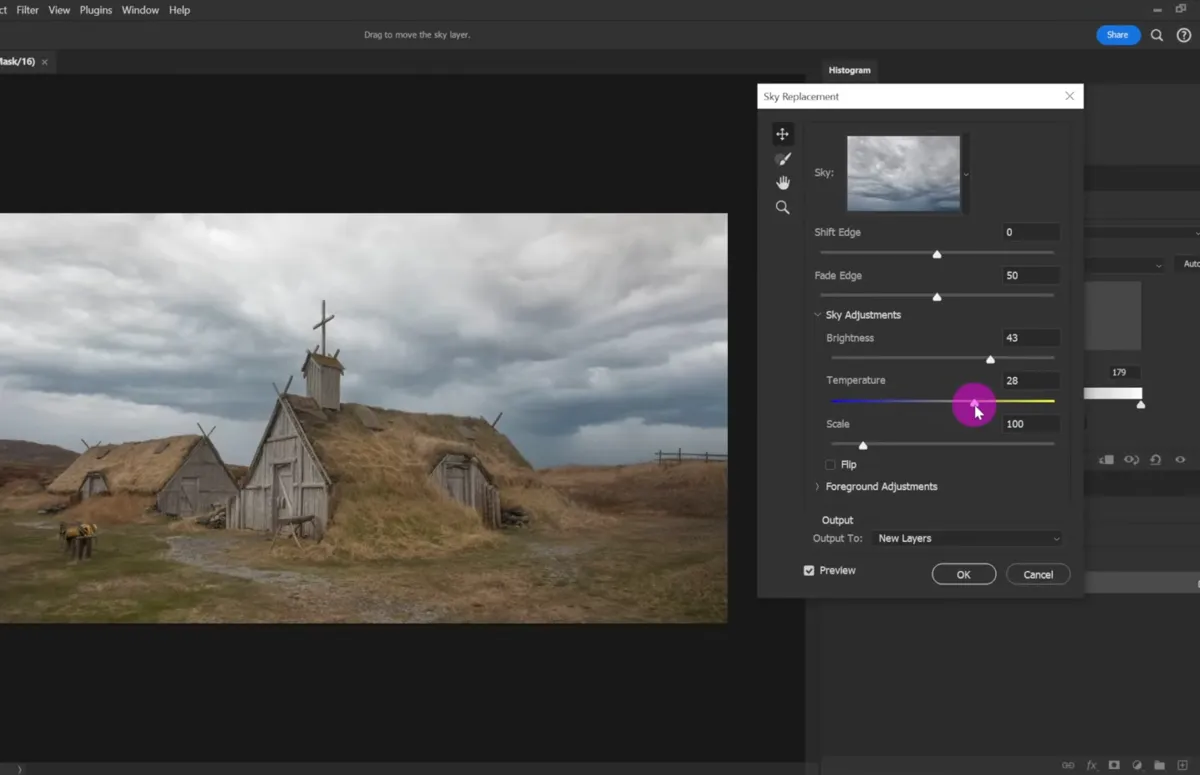This screenshot has height=775, width=1200.
Task: Select the Sky Brush tool
Action: [783, 158]
